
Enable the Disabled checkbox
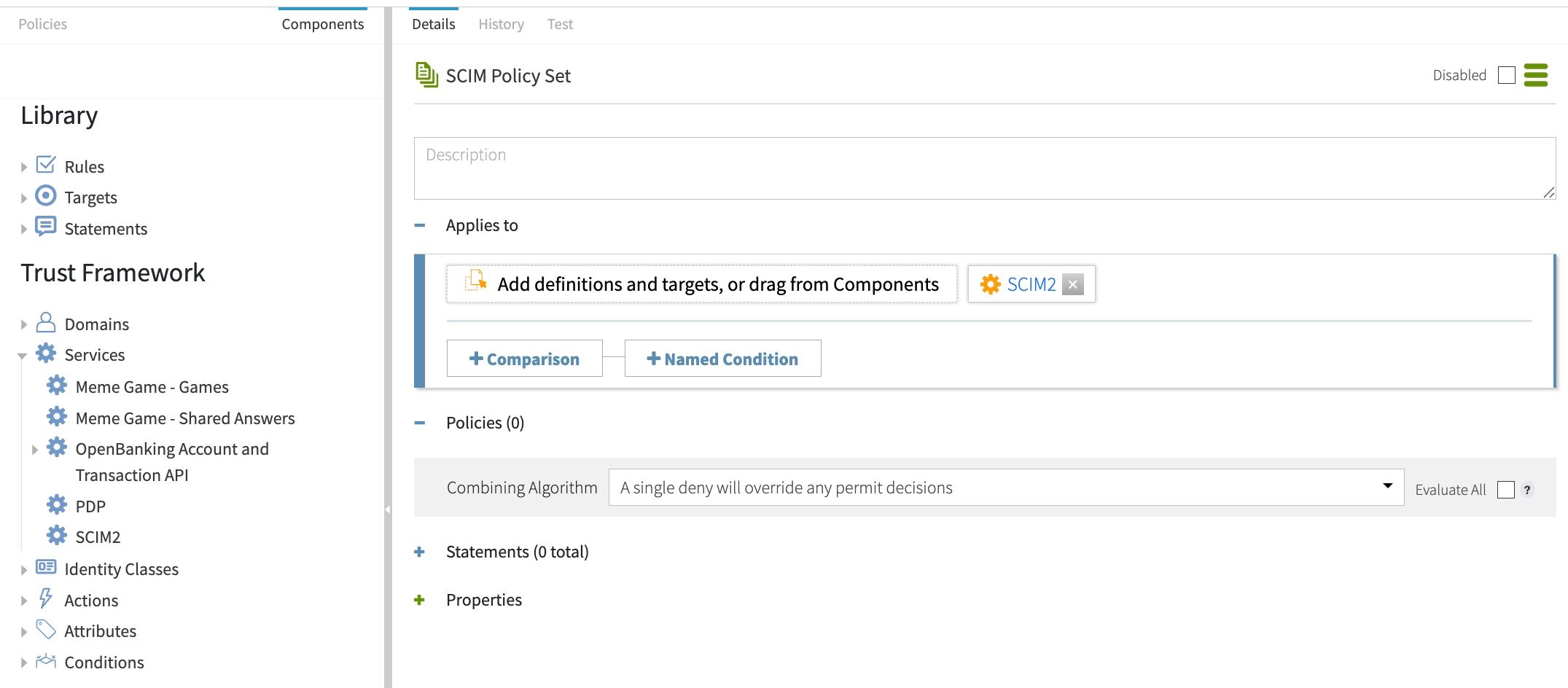[1506, 75]
